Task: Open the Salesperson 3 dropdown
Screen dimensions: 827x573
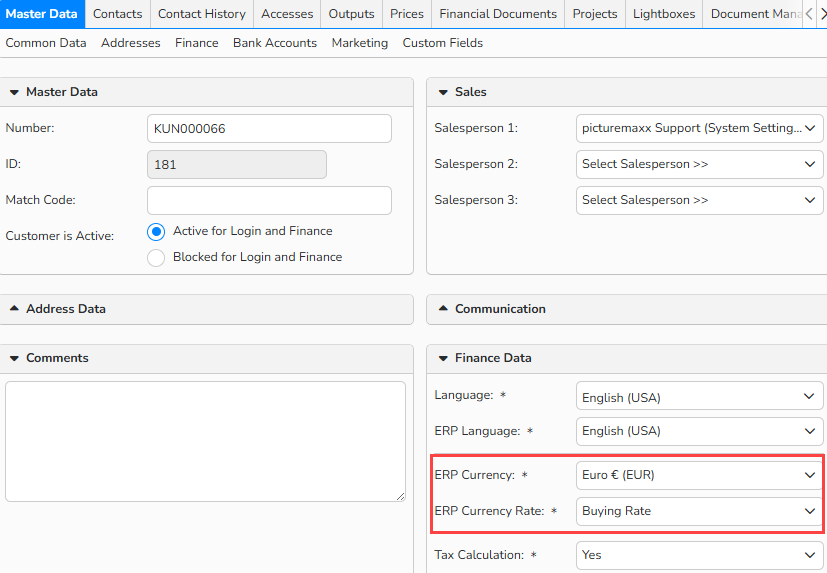Action: (699, 200)
